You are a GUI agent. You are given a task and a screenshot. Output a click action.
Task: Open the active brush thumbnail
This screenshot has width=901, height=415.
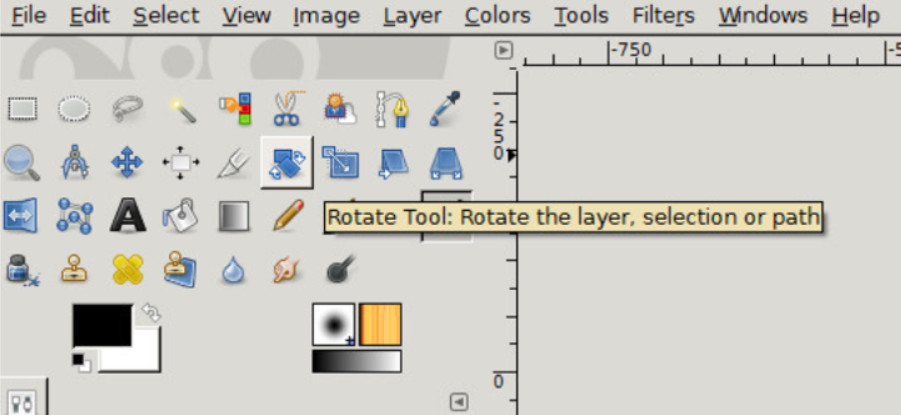[333, 325]
